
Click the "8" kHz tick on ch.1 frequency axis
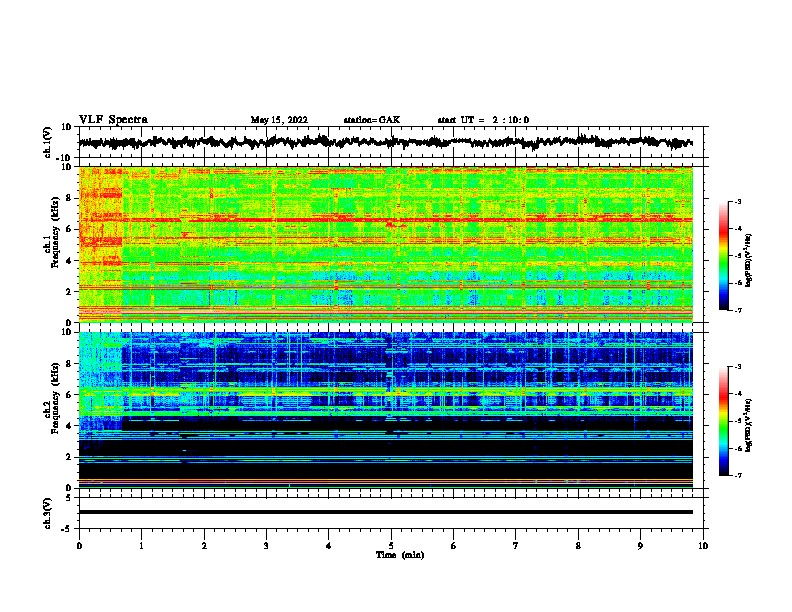pyautogui.click(x=70, y=198)
